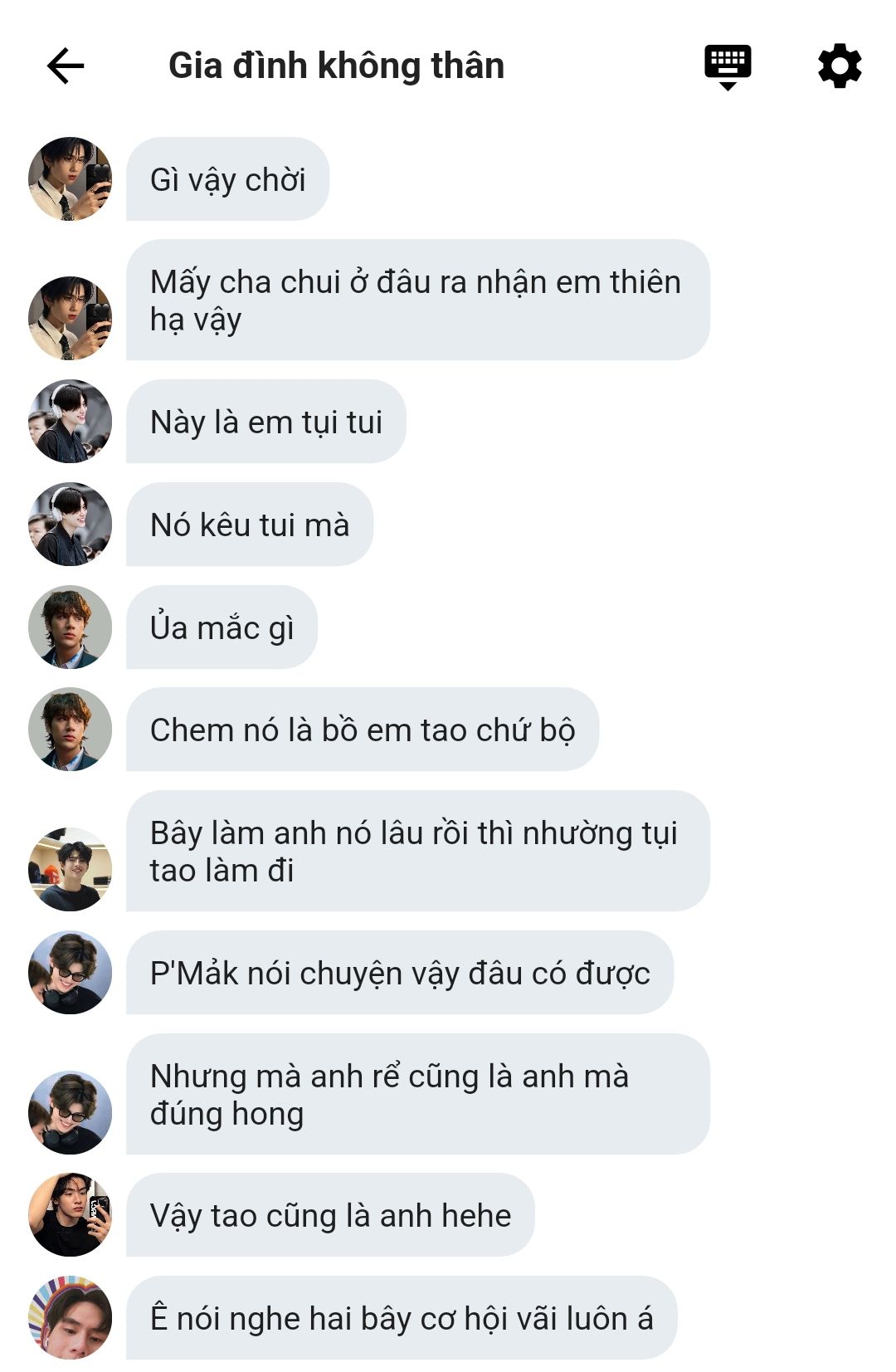Select the 'Mấy cha chui ở đâu' message
The image size is (896, 1372).
(x=418, y=300)
